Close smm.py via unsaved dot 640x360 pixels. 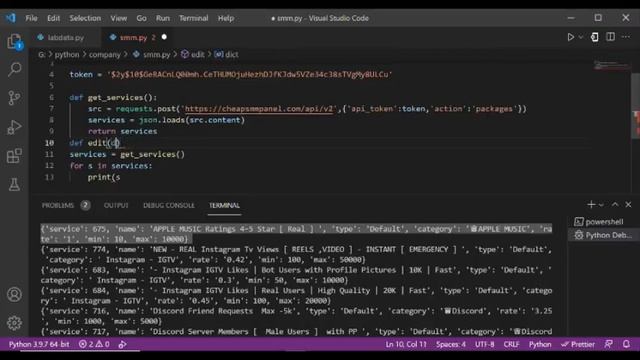click(164, 37)
